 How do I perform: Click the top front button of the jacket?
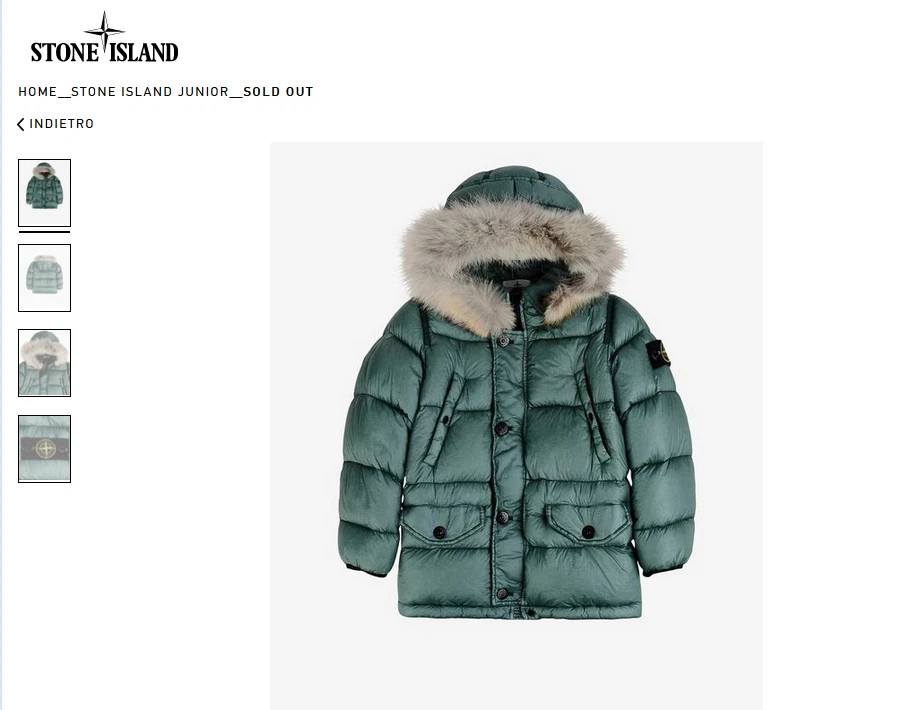[x=503, y=341]
